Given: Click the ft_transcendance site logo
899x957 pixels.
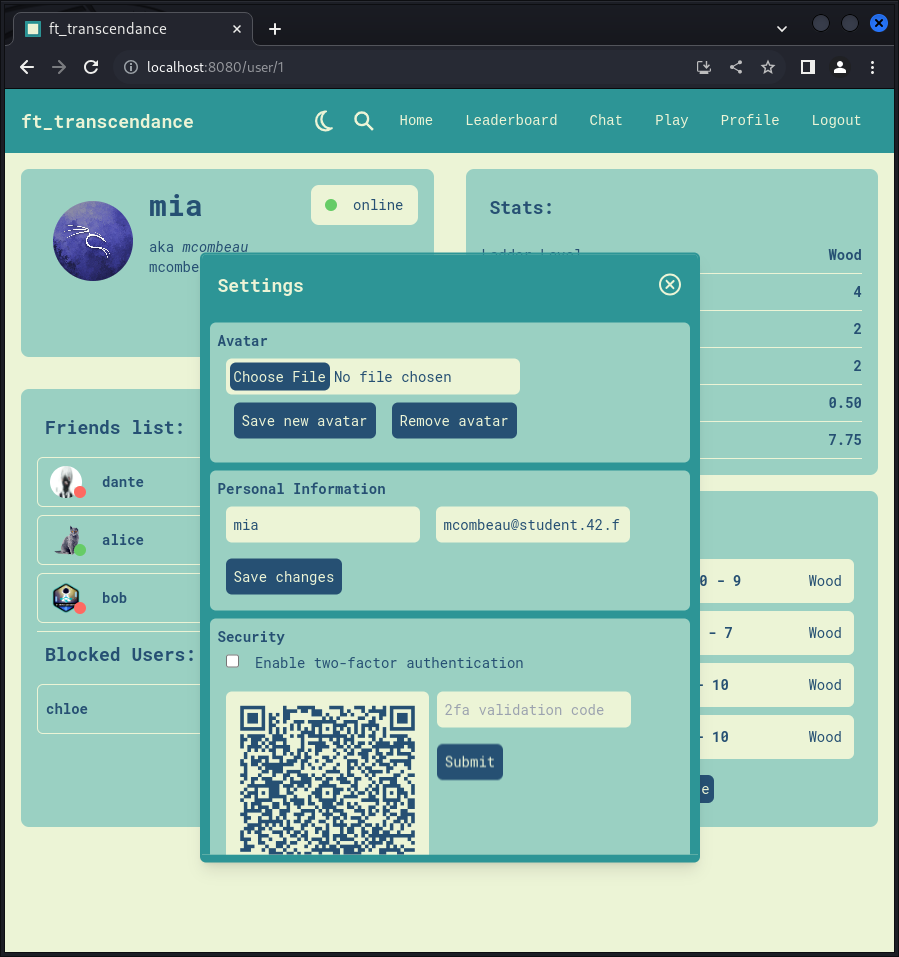Looking at the screenshot, I should pyautogui.click(x=107, y=121).
